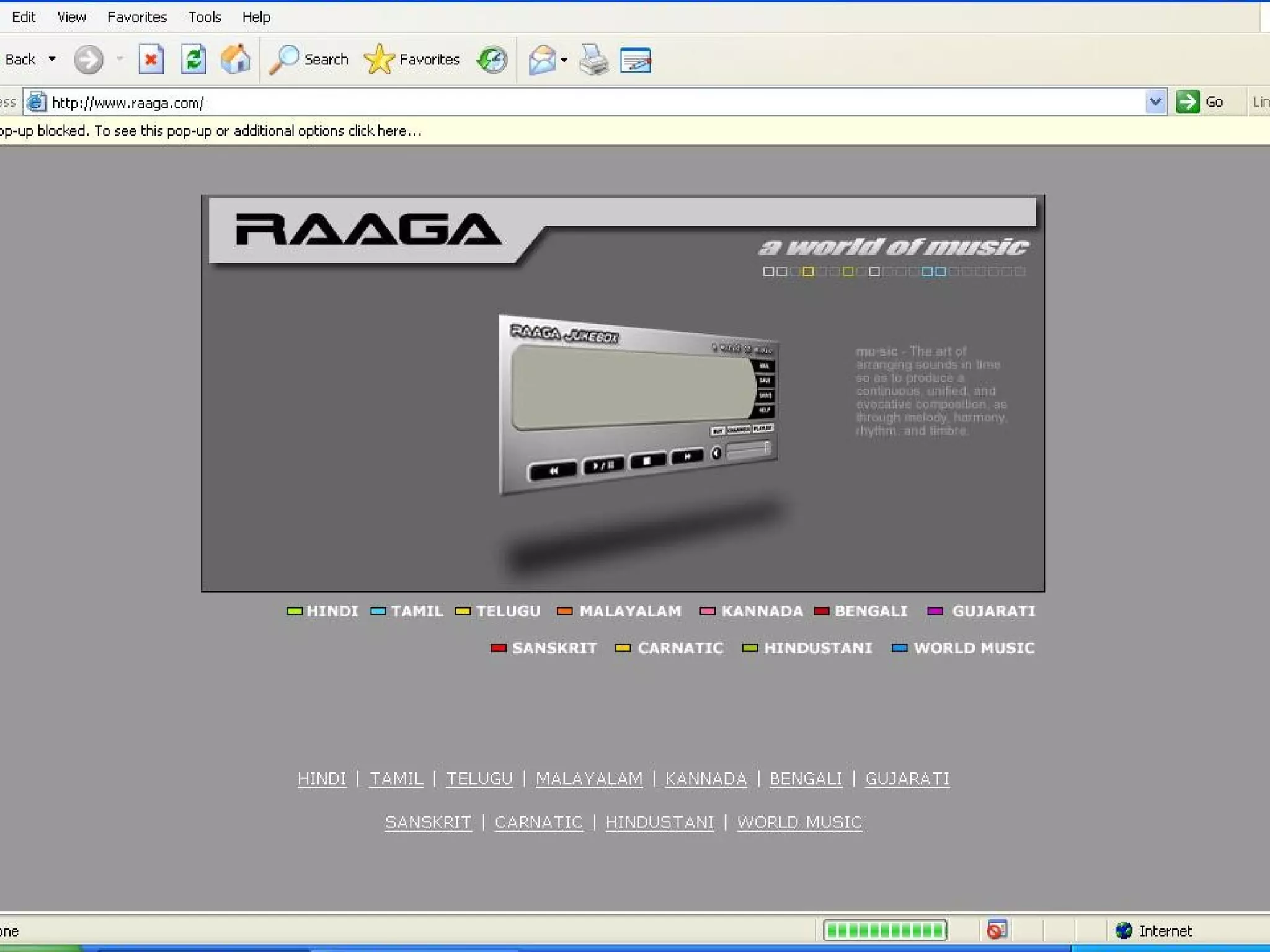
Task: Click the pop-up blocked status bar icon
Action: tap(997, 930)
